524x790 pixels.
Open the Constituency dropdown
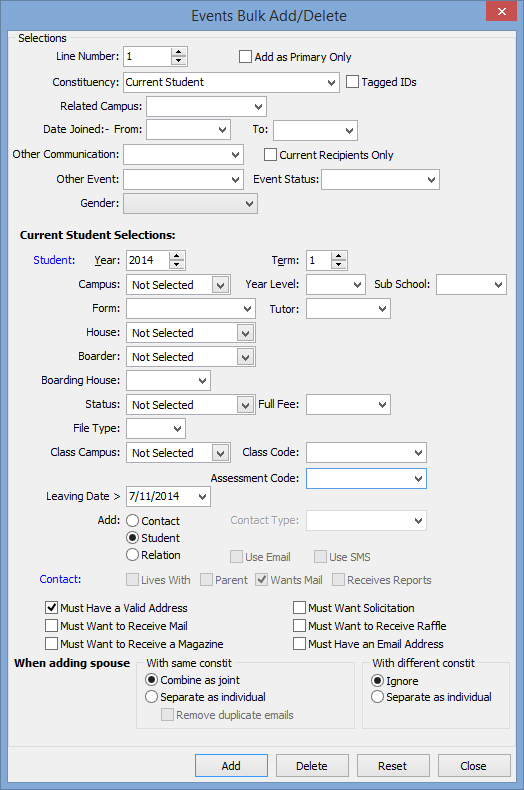(x=331, y=82)
